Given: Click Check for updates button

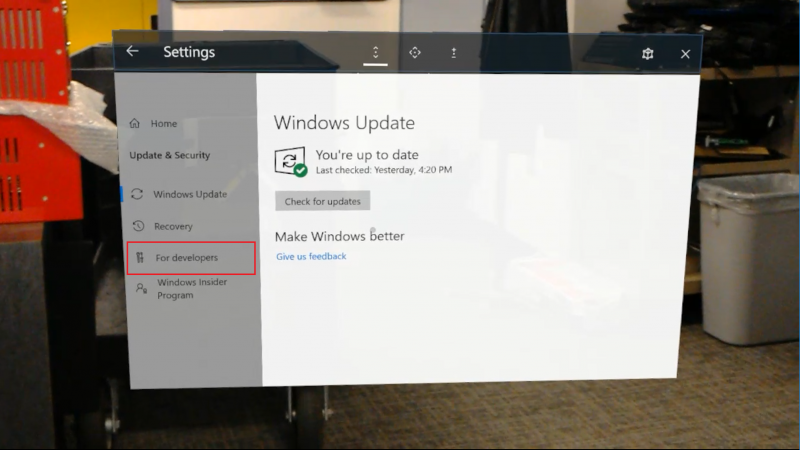Looking at the screenshot, I should click(322, 201).
